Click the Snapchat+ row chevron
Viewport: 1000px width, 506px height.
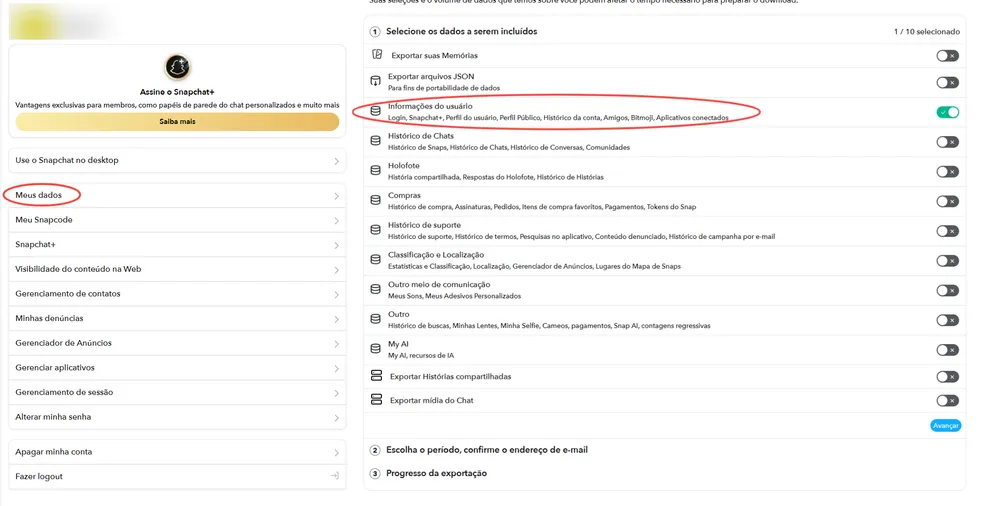click(x=336, y=246)
